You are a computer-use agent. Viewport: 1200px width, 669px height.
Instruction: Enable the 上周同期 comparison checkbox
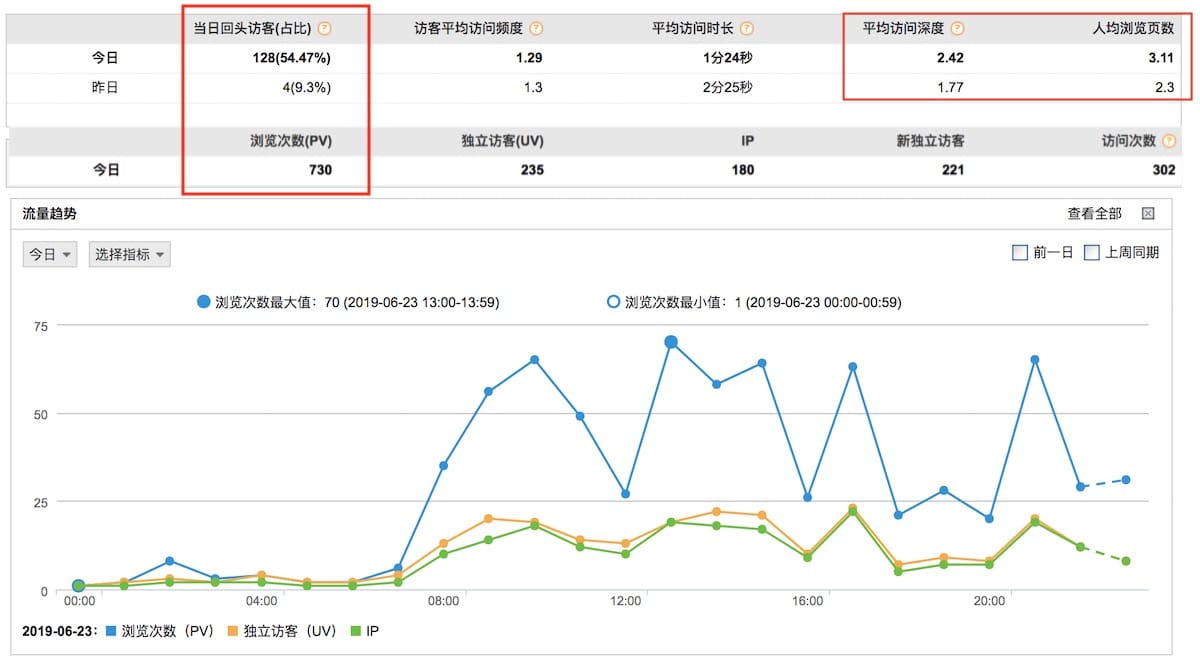(x=1092, y=253)
